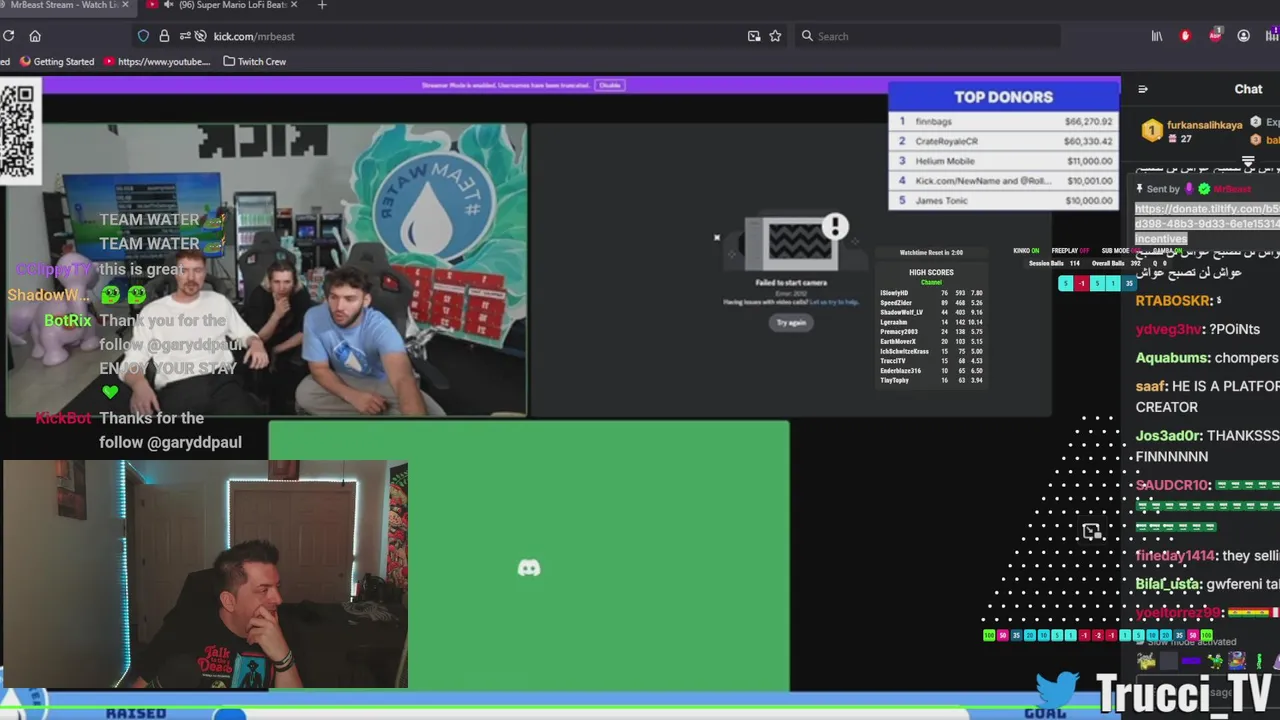The height and width of the screenshot is (720, 1280).
Task: Open the Twitch Crew bookmarks folder
Action: pos(255,61)
